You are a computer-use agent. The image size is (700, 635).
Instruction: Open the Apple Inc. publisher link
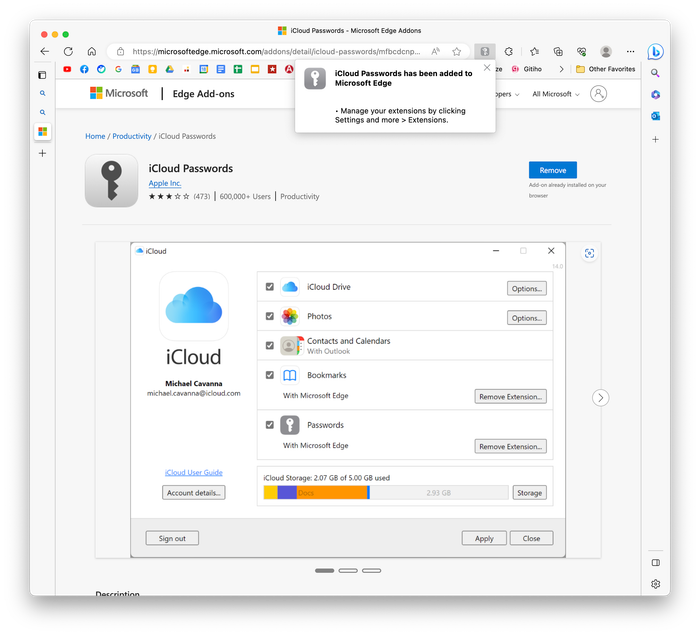[x=165, y=183]
